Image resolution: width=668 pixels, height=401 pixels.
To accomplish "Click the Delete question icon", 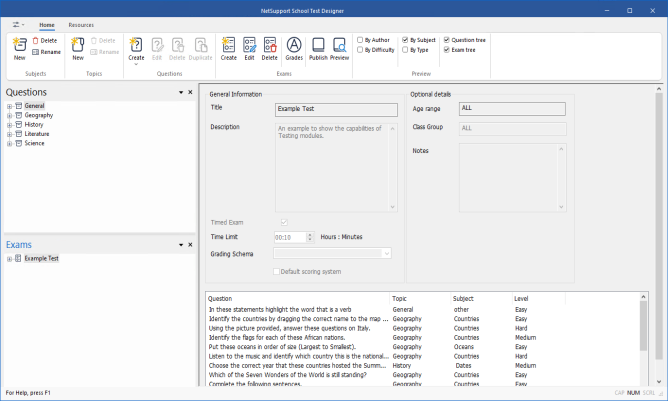I will coord(177,48).
